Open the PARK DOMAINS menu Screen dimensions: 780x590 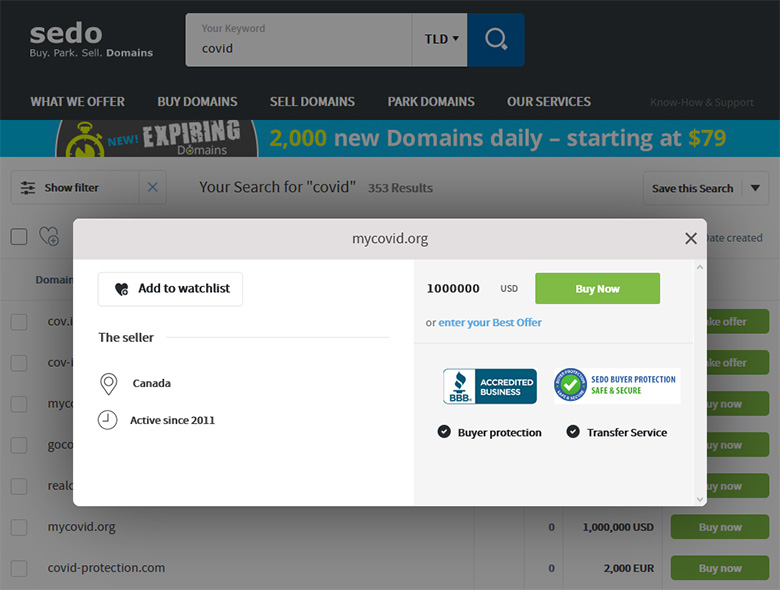[x=431, y=101]
